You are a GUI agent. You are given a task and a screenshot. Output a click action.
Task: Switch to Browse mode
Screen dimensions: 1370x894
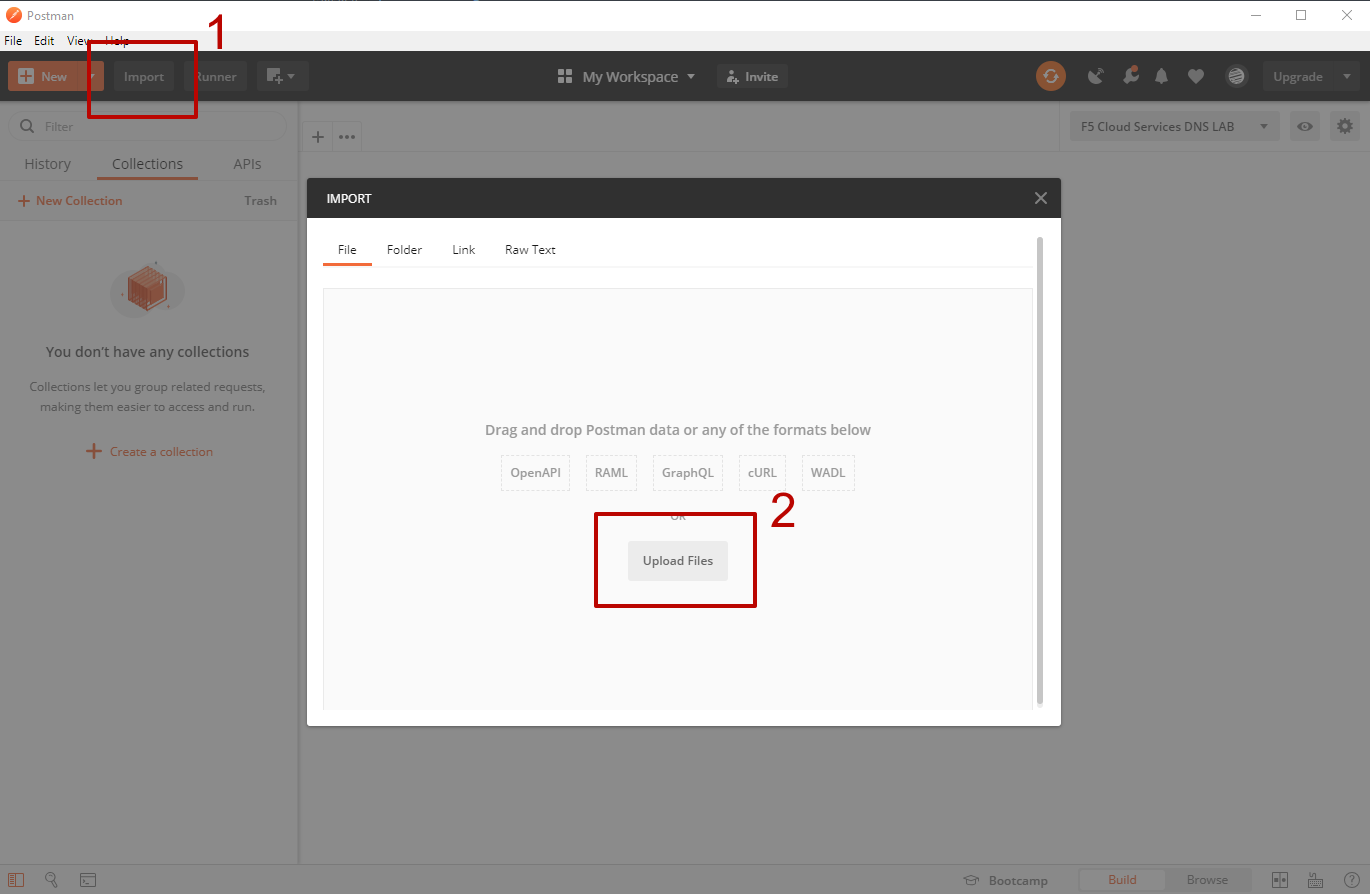pos(1207,880)
